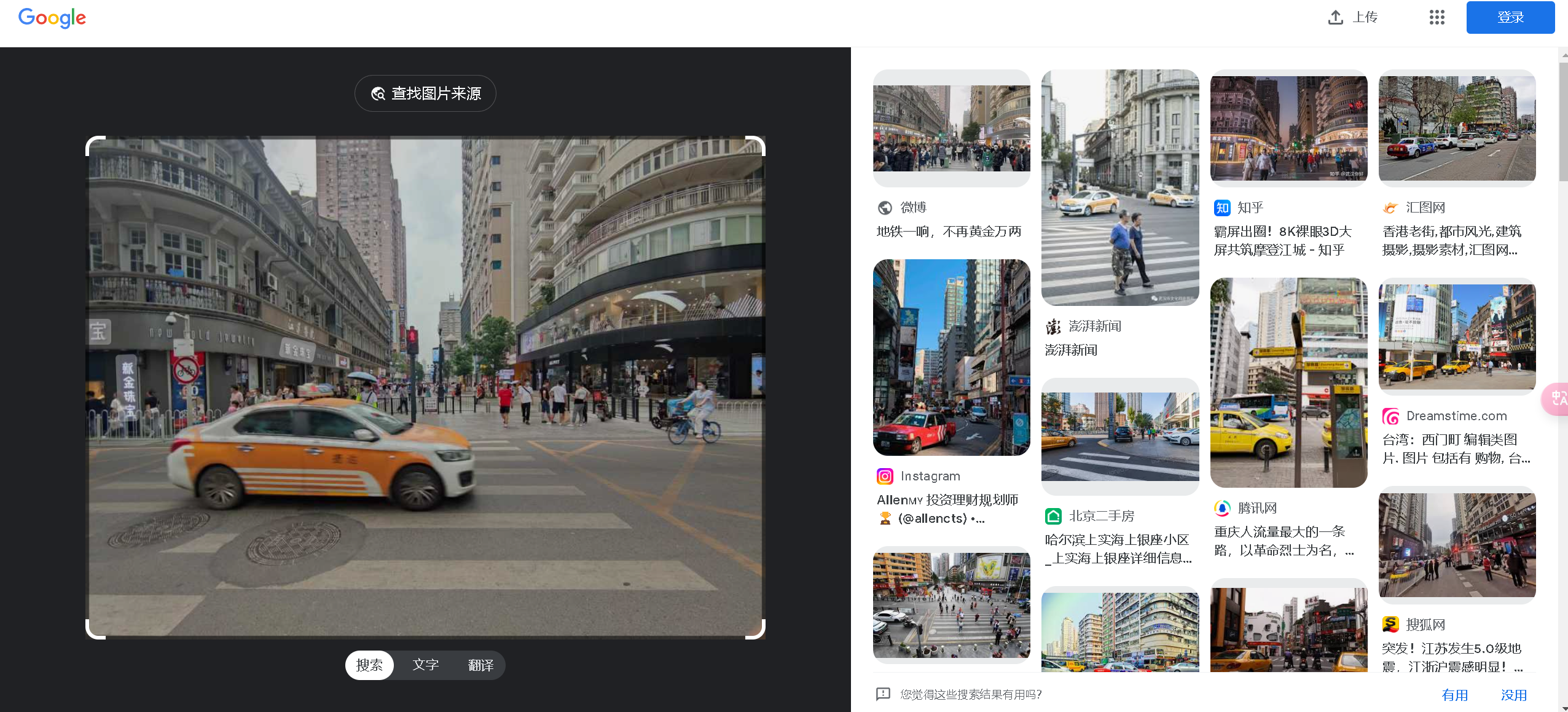Click 有用 (useful) feedback link

1454,695
